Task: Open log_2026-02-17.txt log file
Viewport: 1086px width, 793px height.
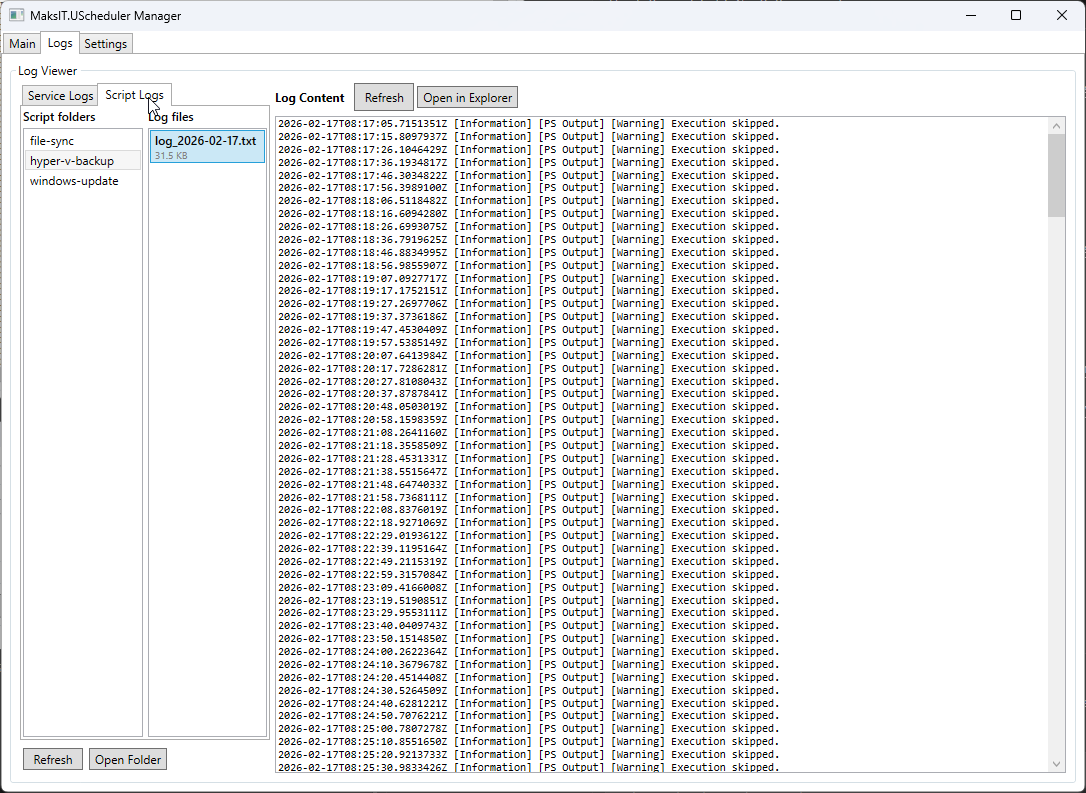Action: (x=206, y=146)
